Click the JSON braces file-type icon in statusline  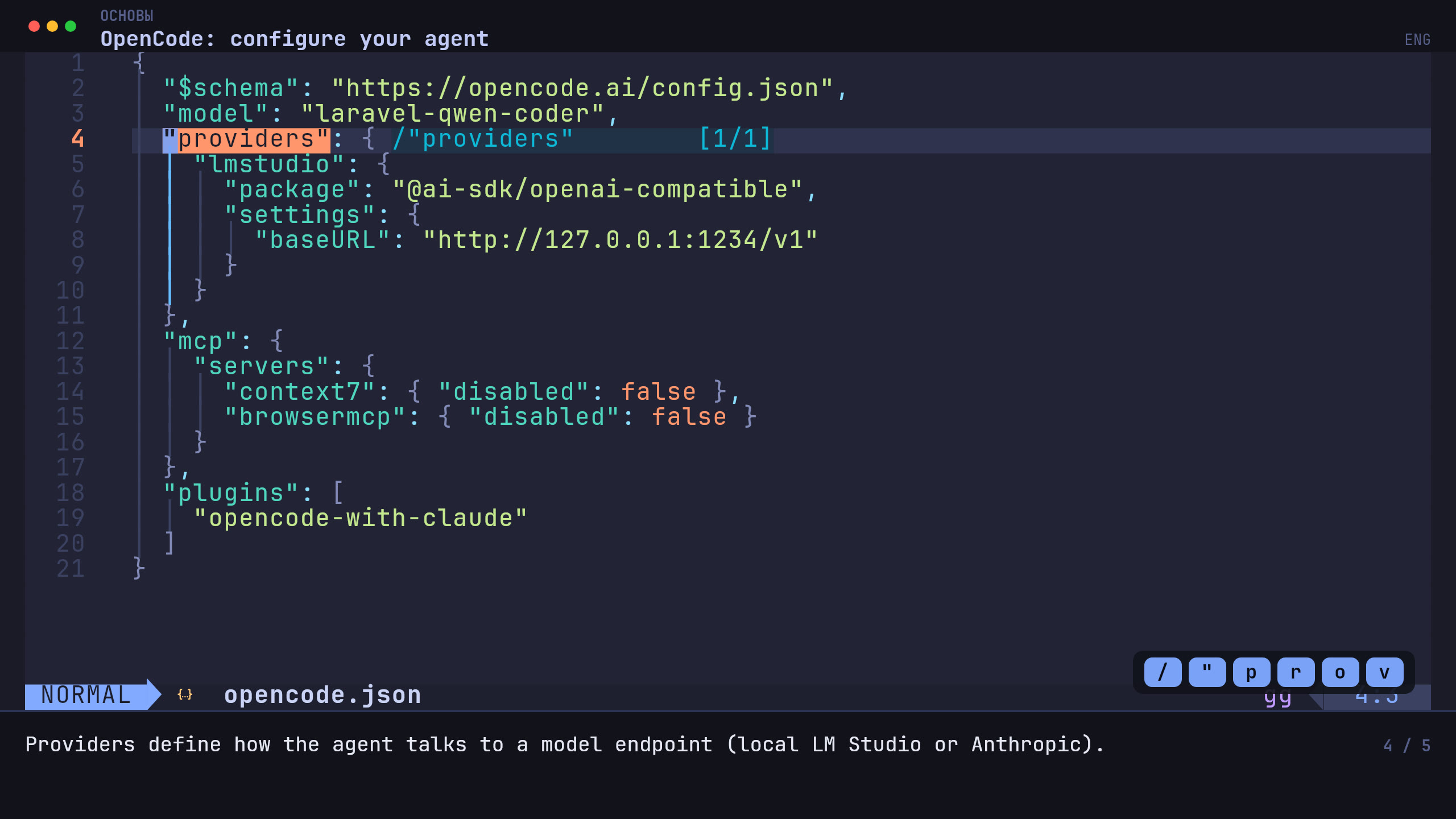pos(185,694)
